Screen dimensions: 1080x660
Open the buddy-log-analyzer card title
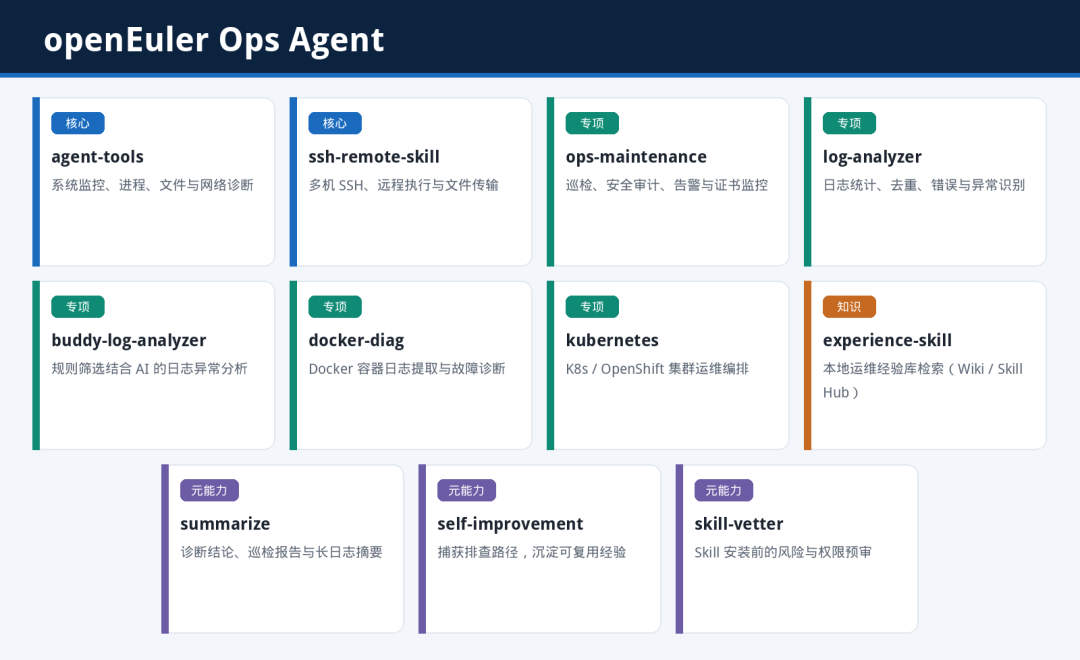coord(129,340)
